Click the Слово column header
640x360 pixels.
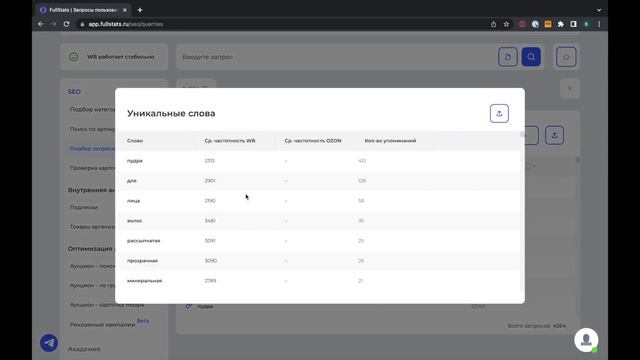(x=135, y=141)
